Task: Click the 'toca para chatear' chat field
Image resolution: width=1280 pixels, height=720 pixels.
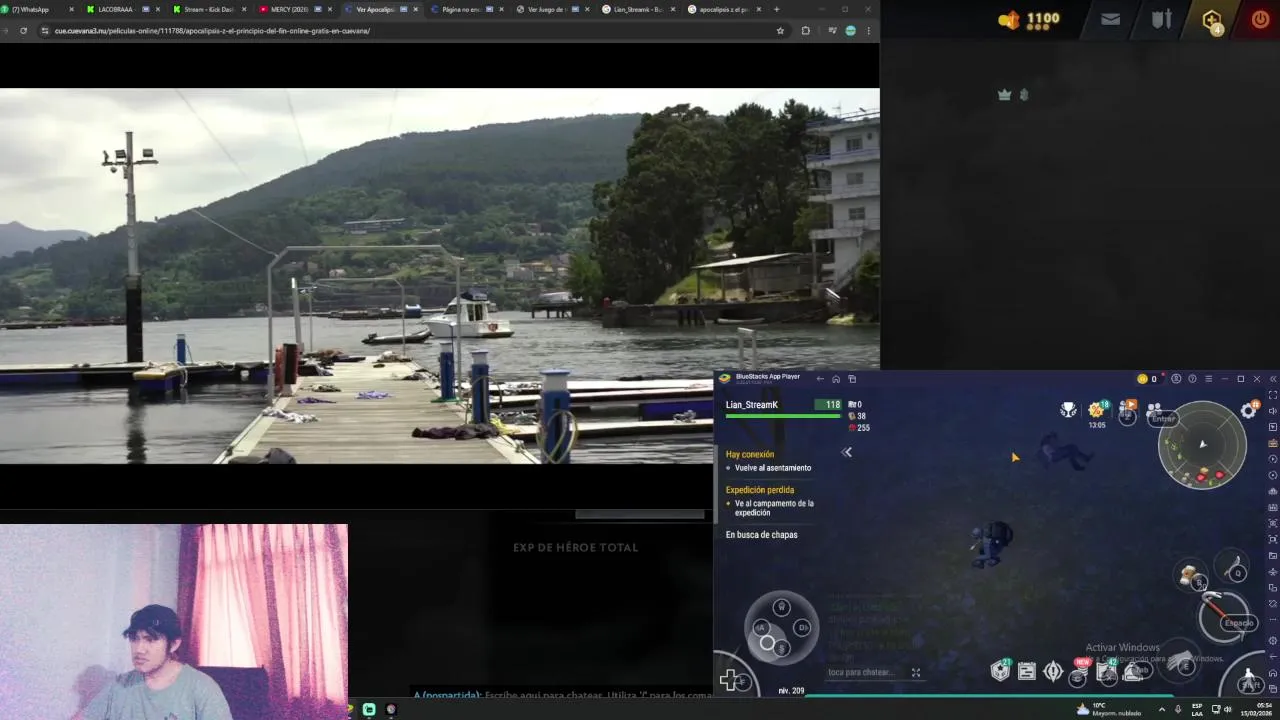Action: point(861,672)
